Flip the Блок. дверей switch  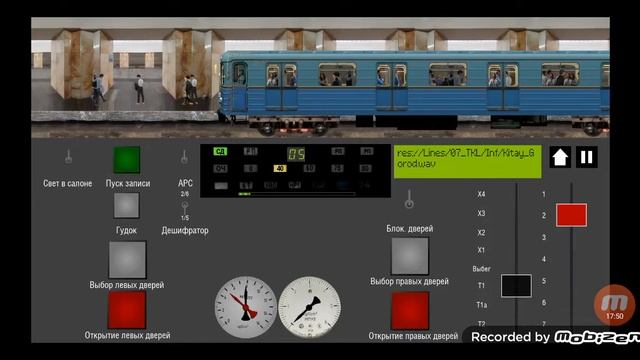(x=409, y=199)
